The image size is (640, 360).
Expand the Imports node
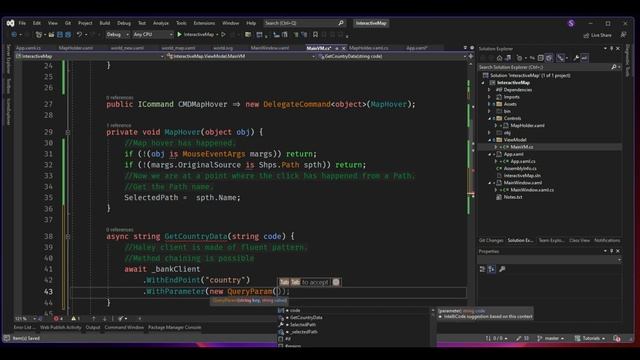[x=489, y=97]
